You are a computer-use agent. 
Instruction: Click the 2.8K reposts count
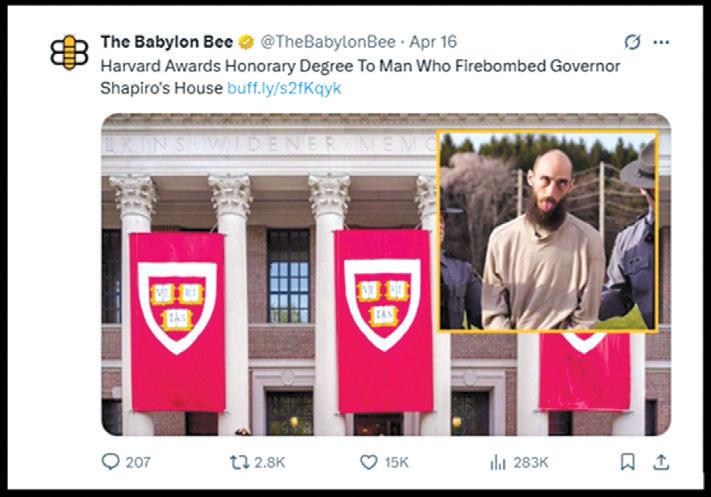[269, 462]
